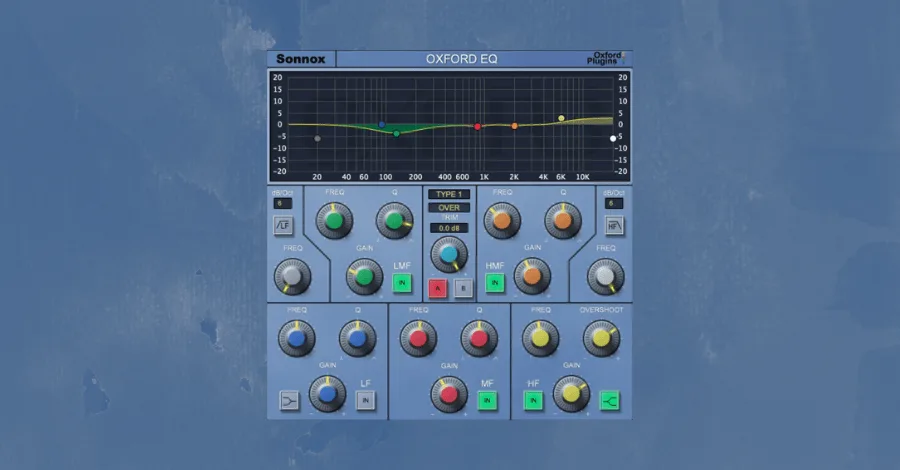Image resolution: width=900 pixels, height=470 pixels.
Task: Click the blue LF Q knob
Action: point(357,339)
